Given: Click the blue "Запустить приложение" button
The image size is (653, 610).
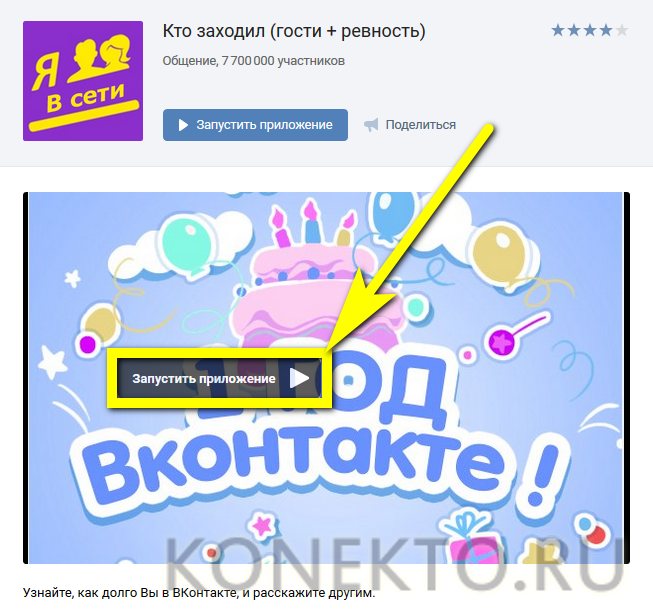Looking at the screenshot, I should coord(255,125).
